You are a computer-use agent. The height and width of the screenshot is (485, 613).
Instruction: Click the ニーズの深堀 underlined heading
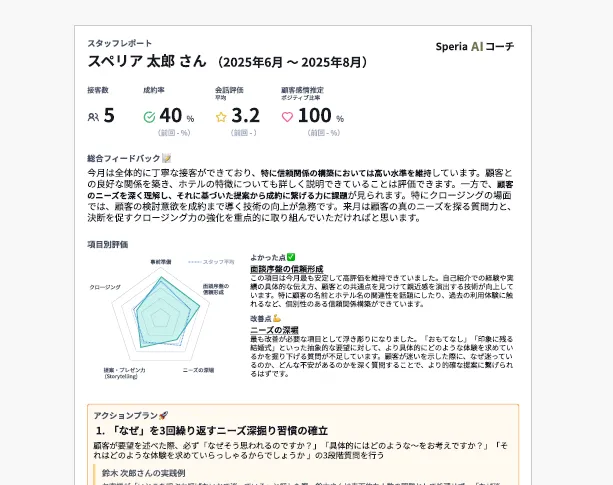click(x=274, y=329)
